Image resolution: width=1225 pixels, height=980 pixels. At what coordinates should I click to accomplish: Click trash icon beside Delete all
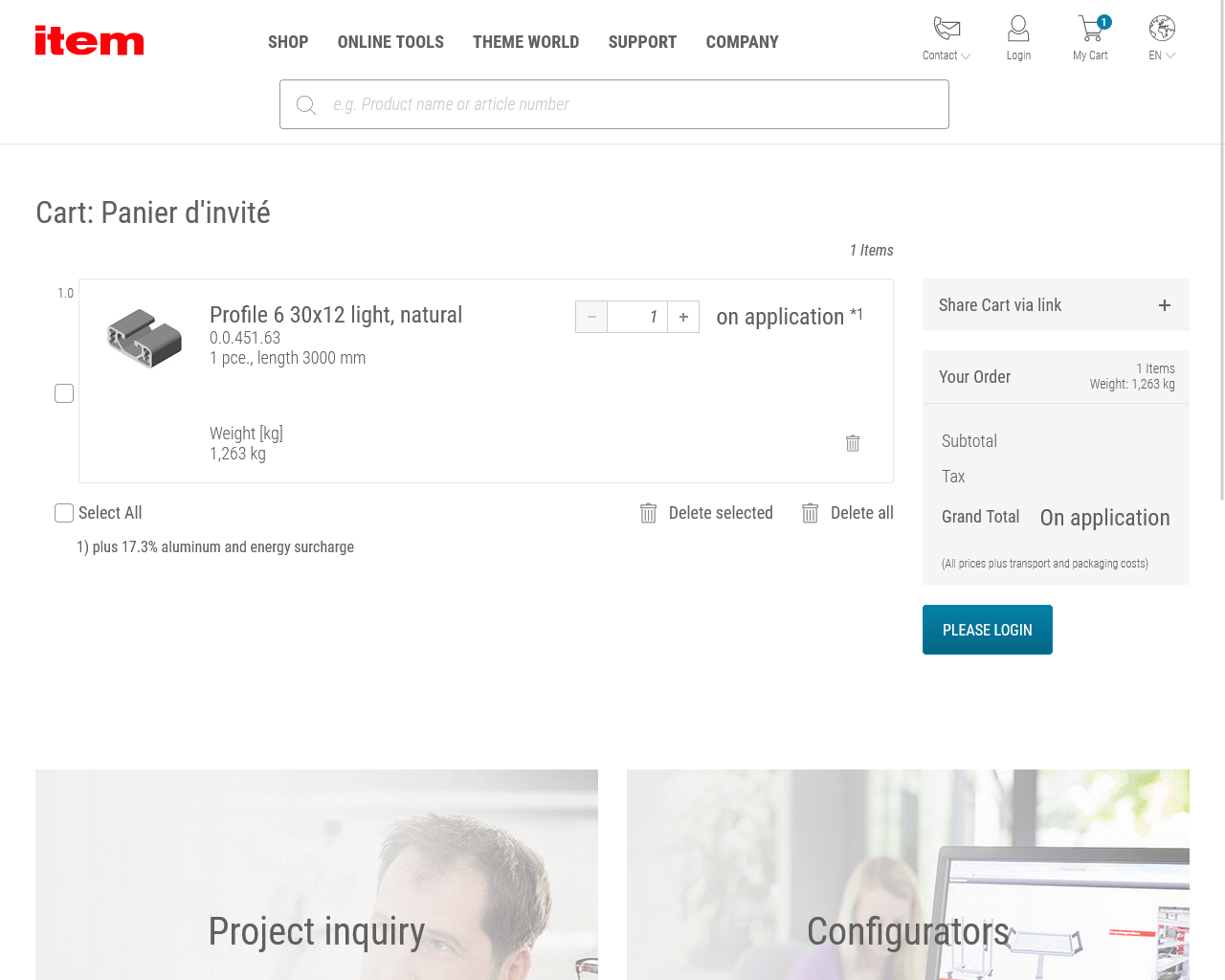(x=810, y=513)
